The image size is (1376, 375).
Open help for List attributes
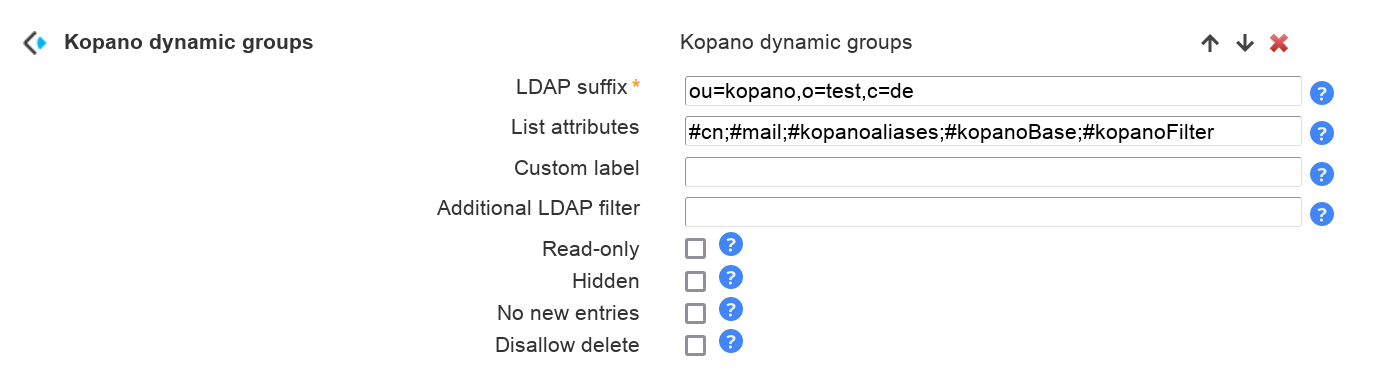1322,133
